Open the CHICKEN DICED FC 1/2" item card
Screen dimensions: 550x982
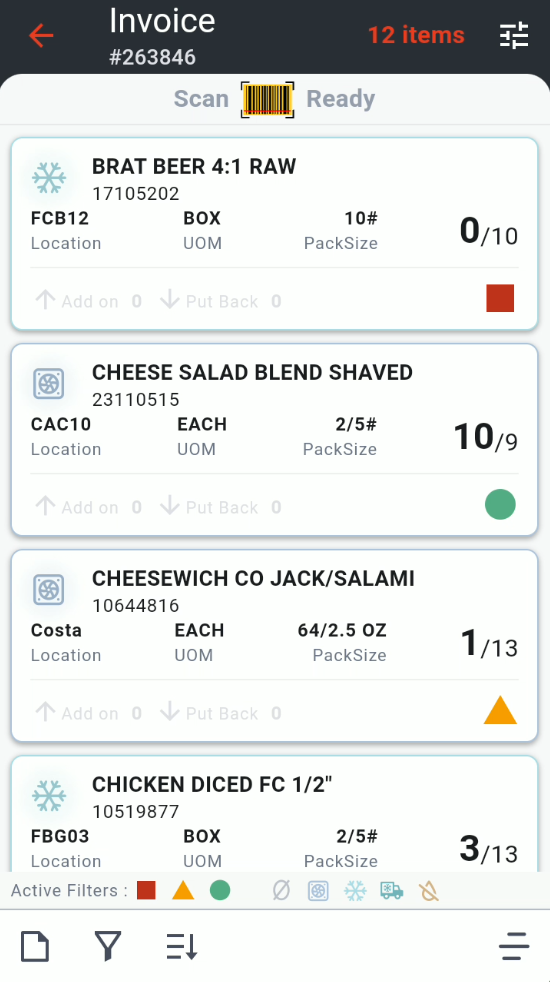[274, 814]
